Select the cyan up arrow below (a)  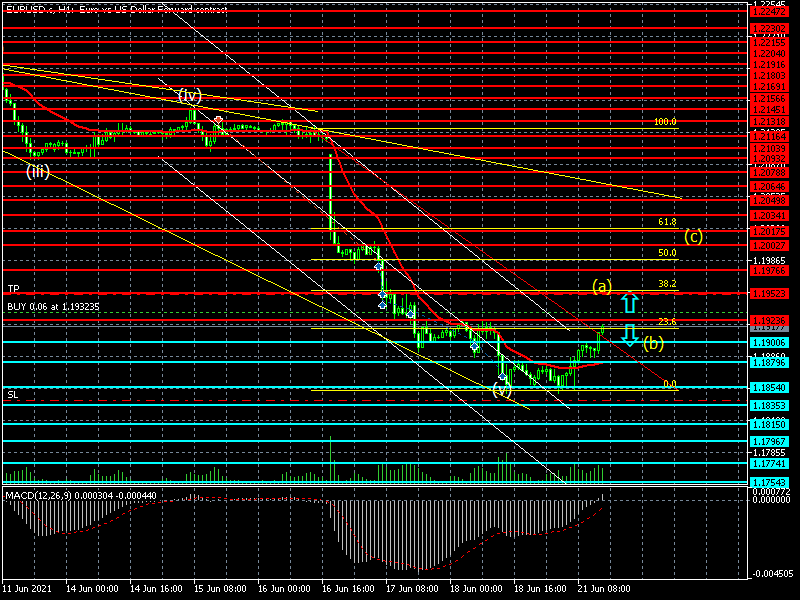click(x=630, y=302)
